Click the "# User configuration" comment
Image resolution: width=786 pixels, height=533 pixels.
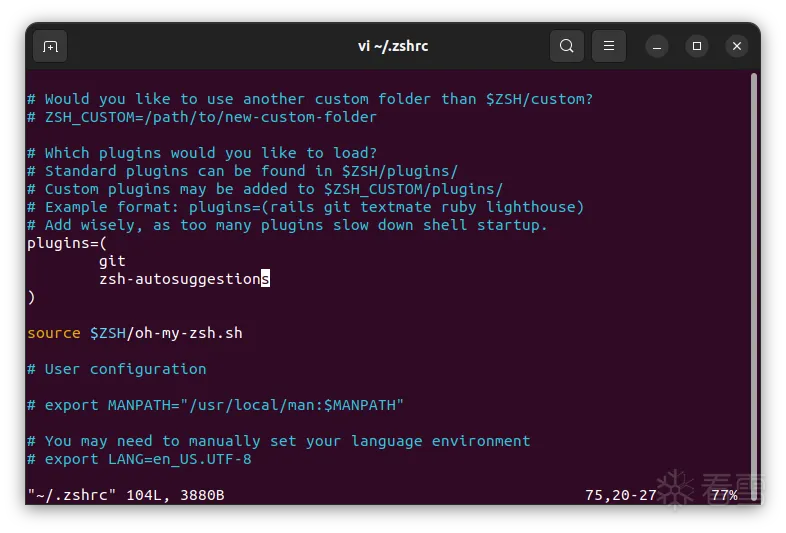point(117,369)
